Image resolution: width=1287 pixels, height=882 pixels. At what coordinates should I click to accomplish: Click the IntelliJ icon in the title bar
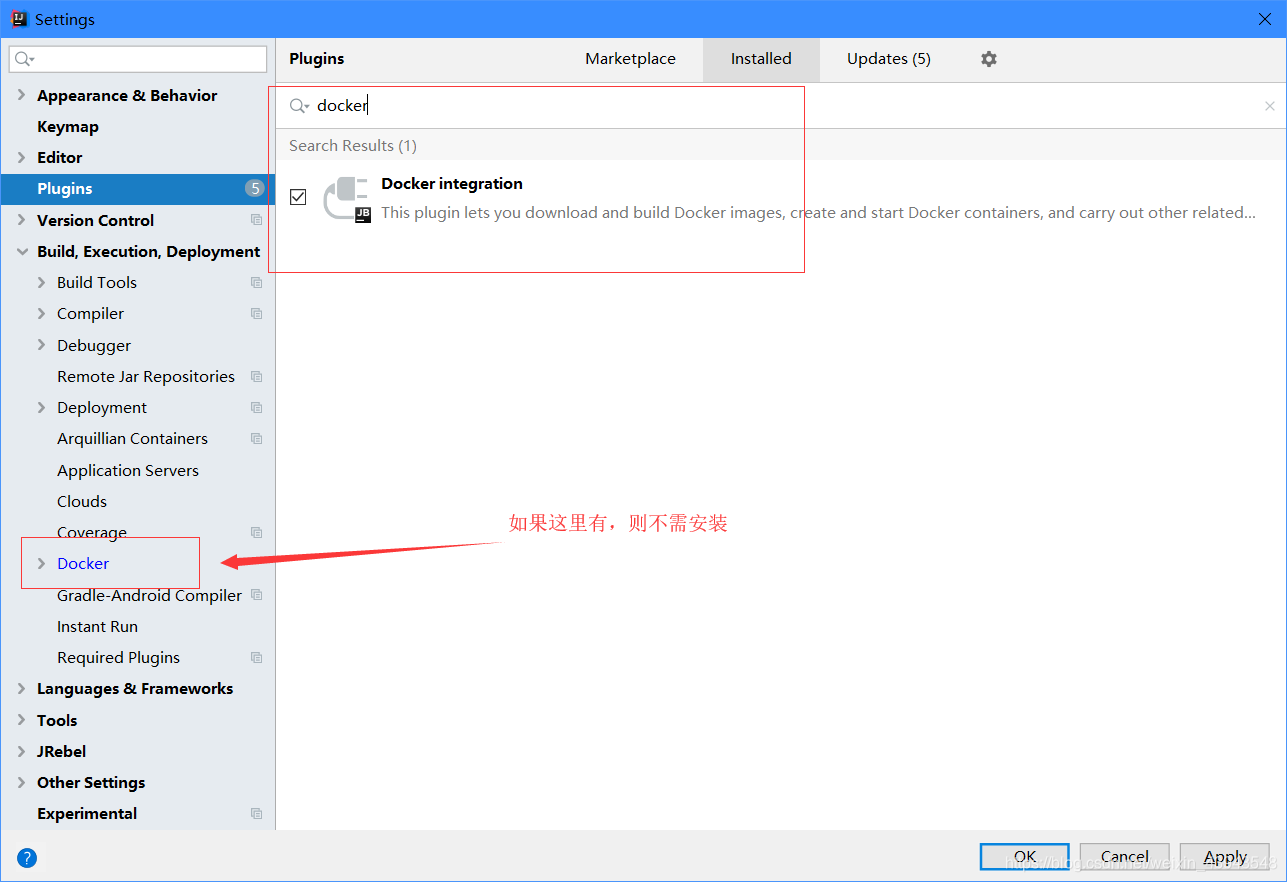19,19
